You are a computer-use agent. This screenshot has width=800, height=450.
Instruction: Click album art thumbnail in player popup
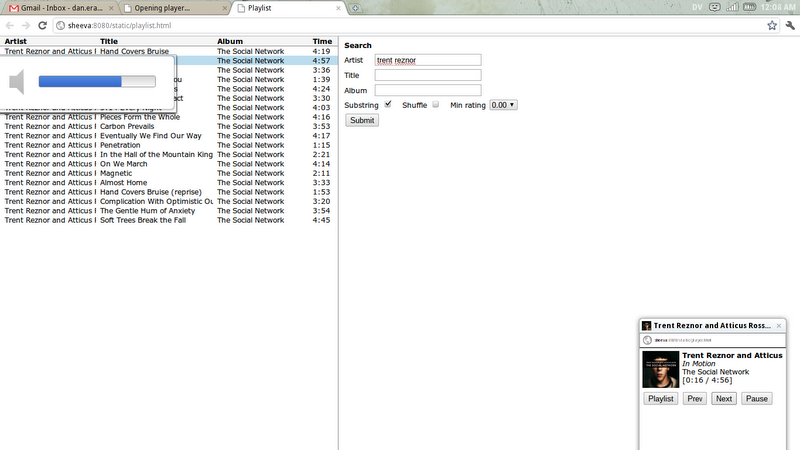660,369
